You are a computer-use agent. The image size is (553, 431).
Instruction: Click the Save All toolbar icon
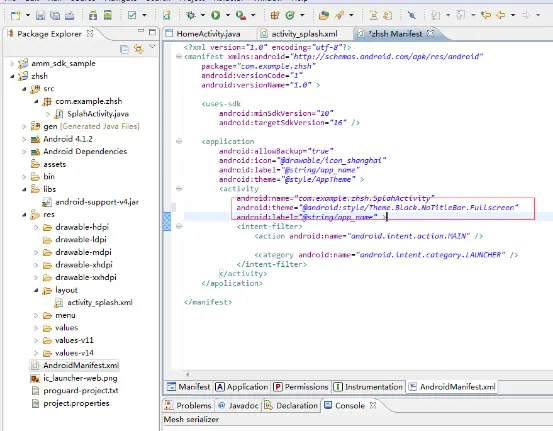(55, 15)
